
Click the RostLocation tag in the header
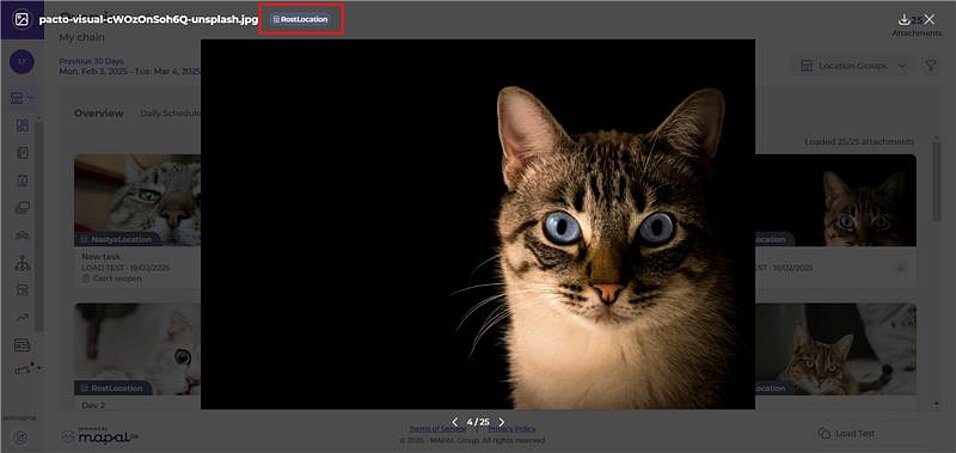(301, 19)
